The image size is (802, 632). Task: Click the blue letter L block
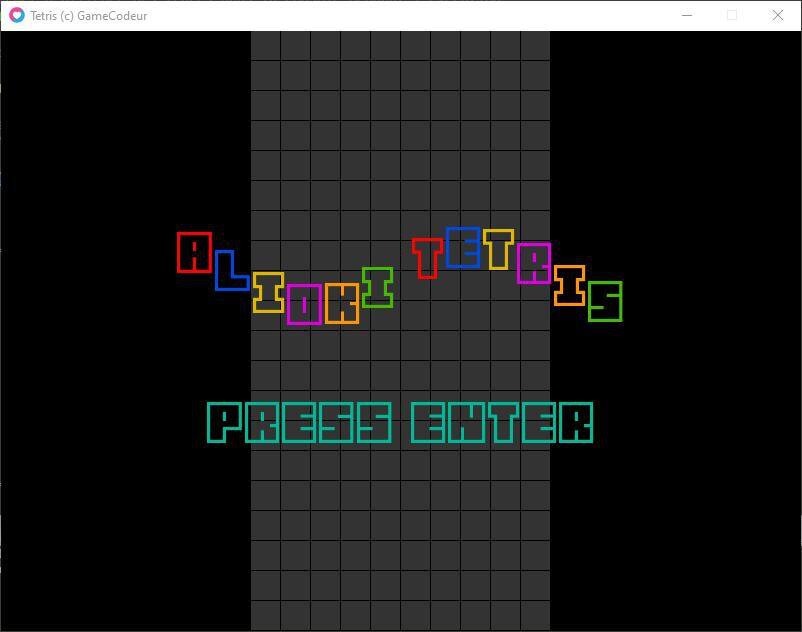pos(232,270)
